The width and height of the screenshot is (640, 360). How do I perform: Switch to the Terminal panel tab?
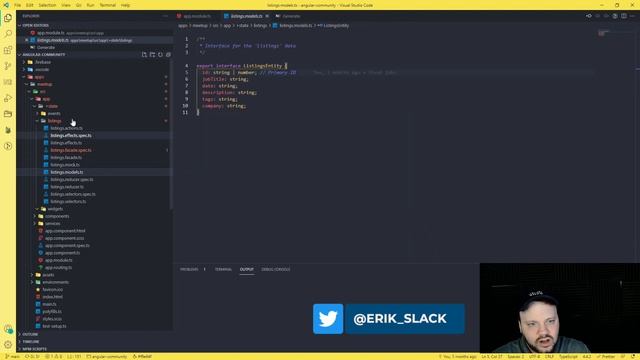point(223,269)
